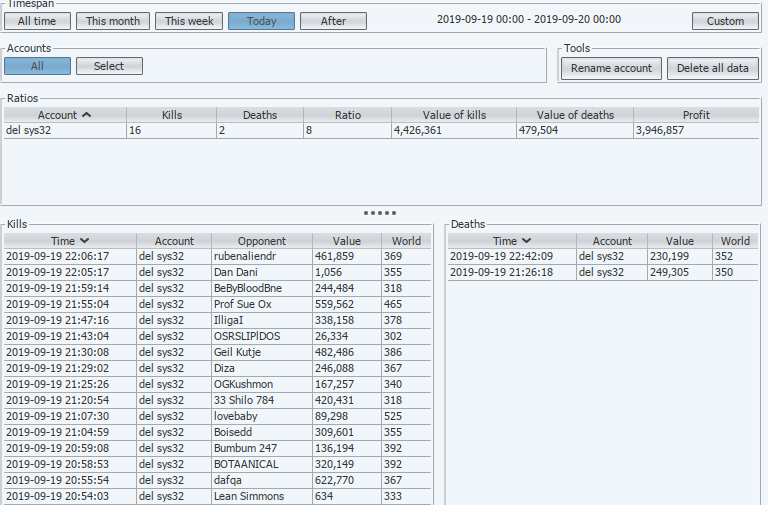Select kill against OGKushmon
Screen dimensions: 768x505
pyautogui.click(x=218, y=385)
